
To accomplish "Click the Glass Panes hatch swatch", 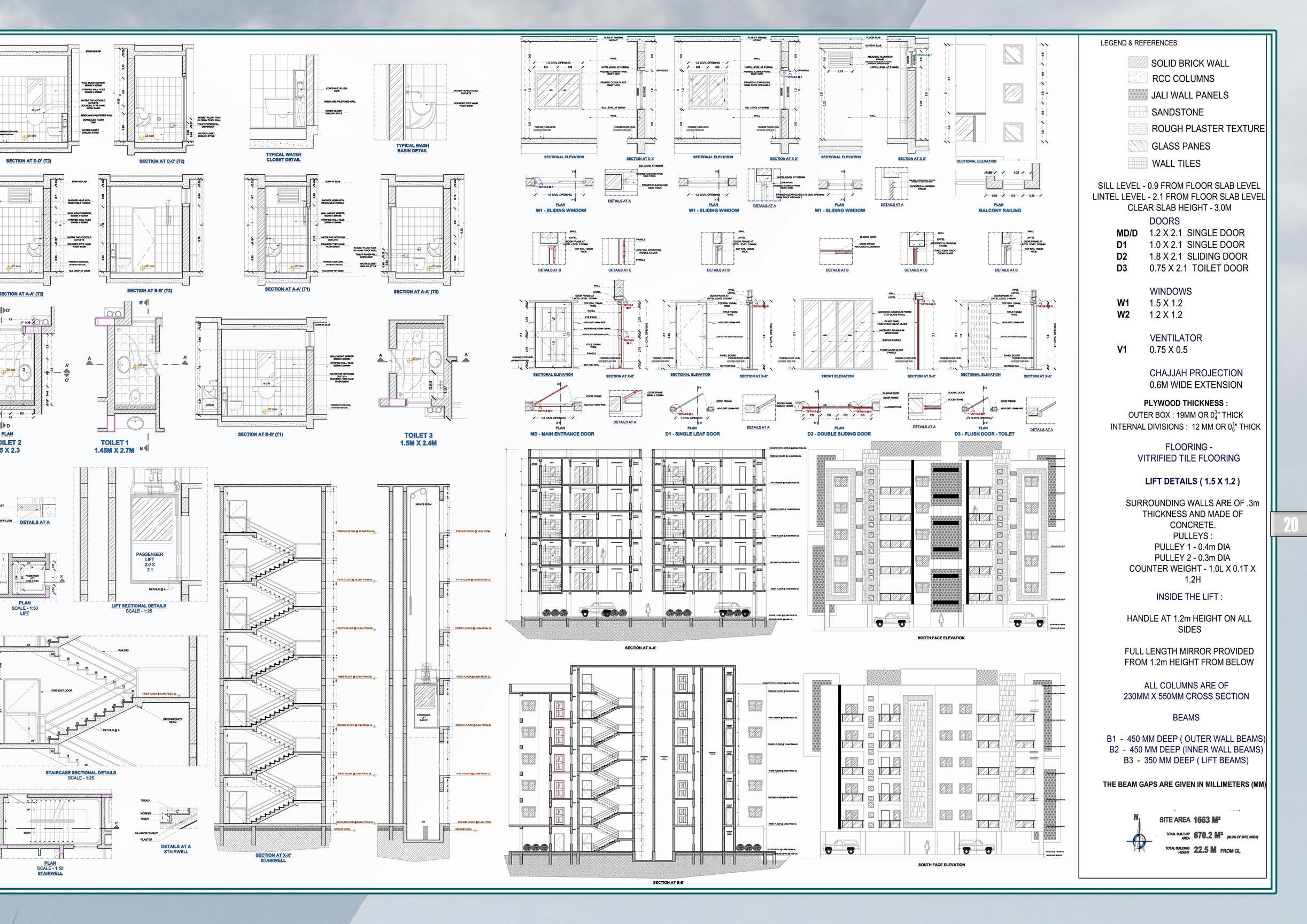I will (1138, 146).
